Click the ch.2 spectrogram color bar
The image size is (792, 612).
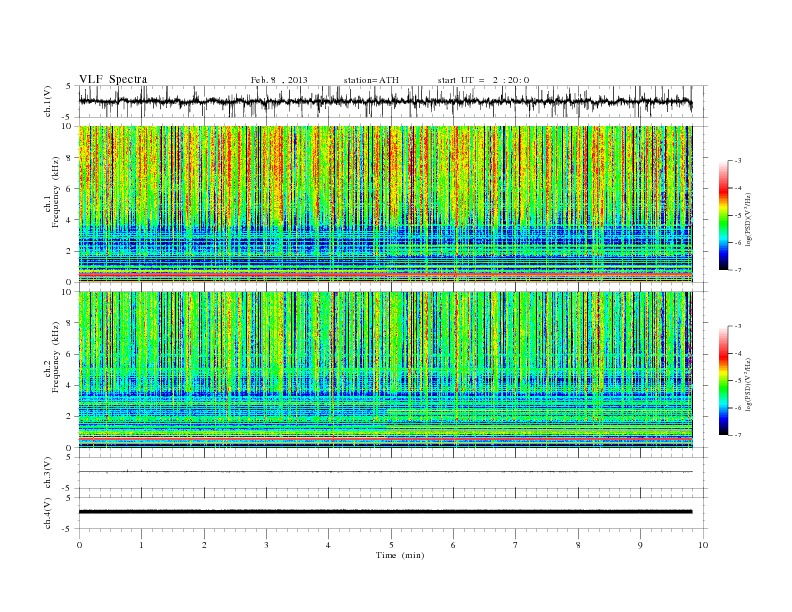tap(723, 381)
